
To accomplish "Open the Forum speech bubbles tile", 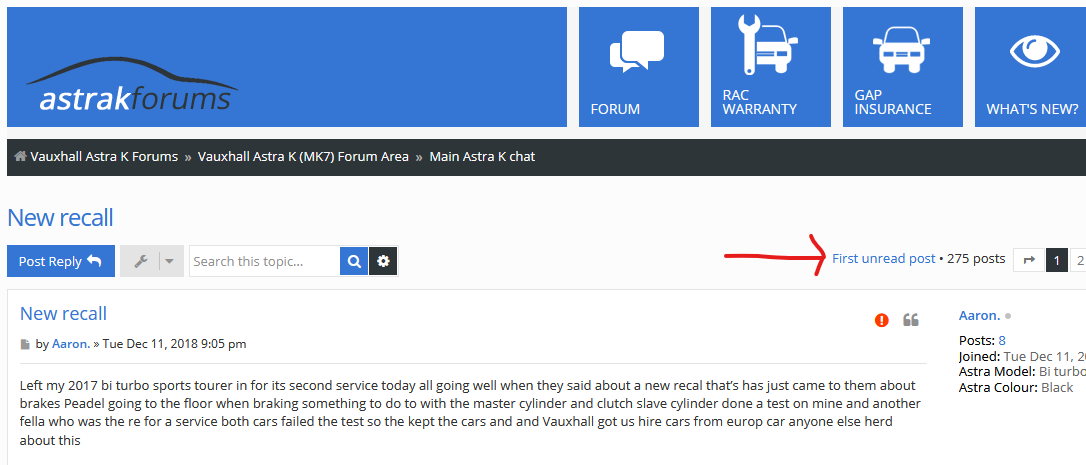I will pos(638,67).
